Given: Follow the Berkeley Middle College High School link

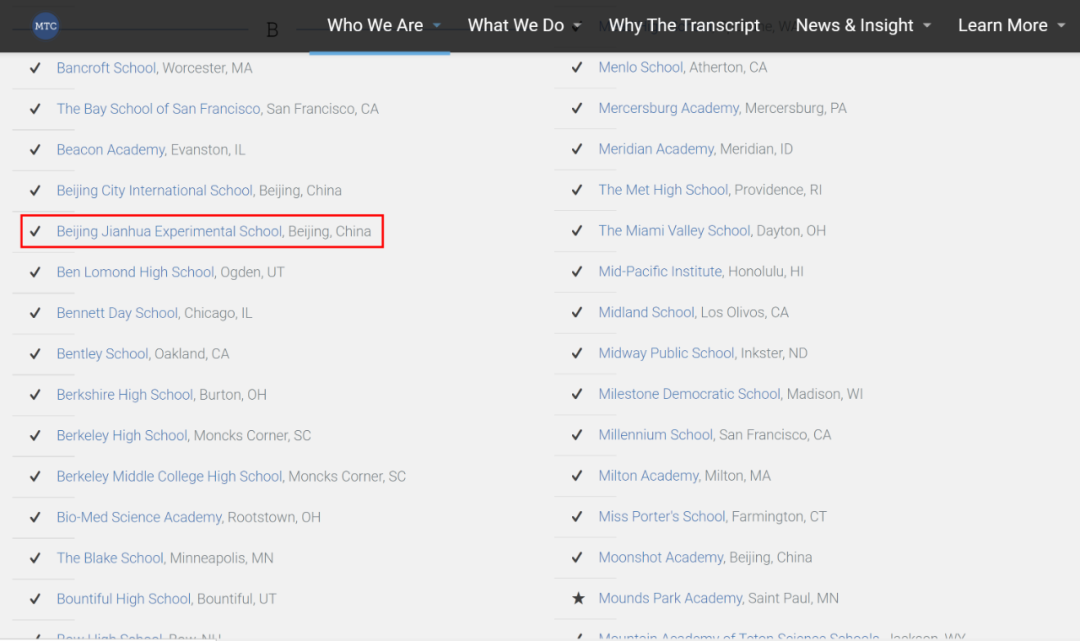Looking at the screenshot, I should [x=169, y=476].
